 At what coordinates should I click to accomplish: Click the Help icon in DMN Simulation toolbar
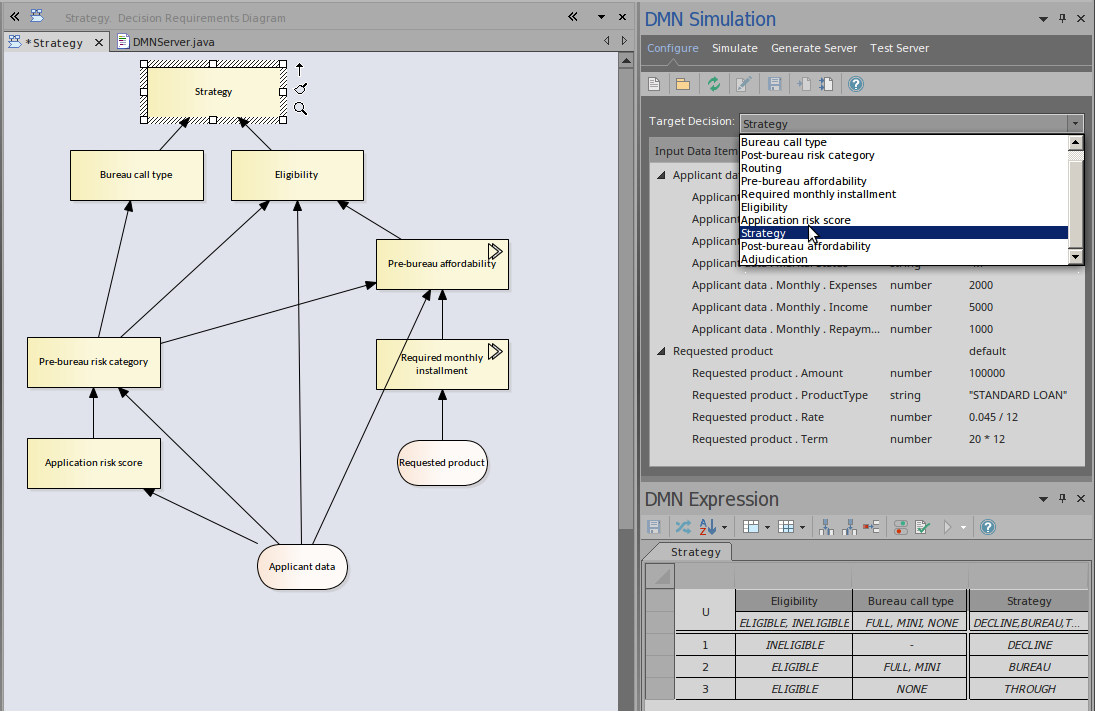point(856,84)
